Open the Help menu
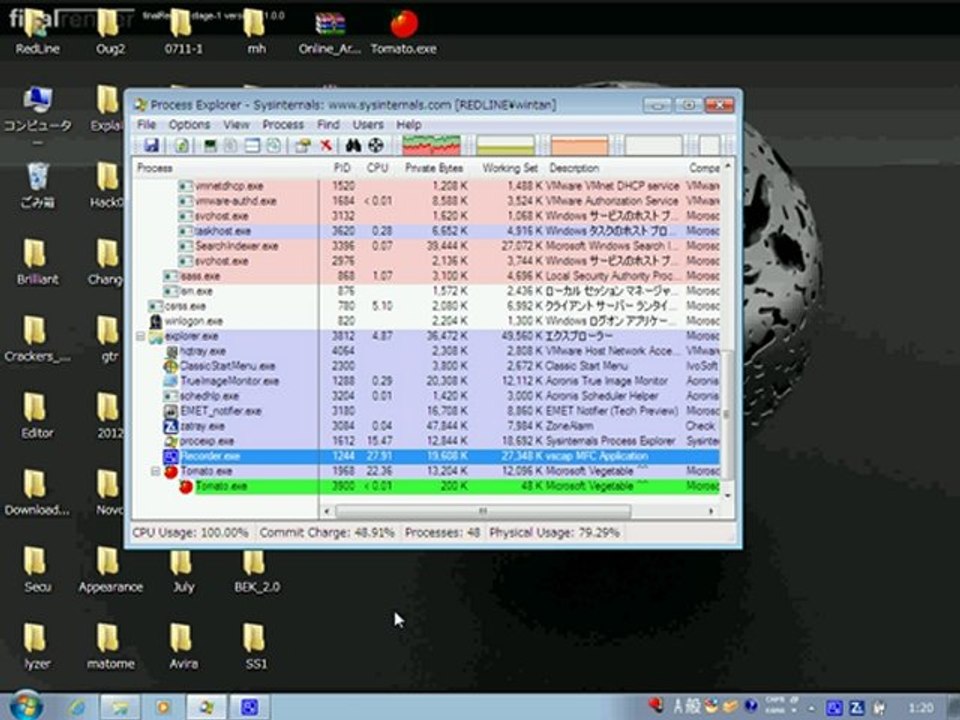The width and height of the screenshot is (960, 720). (408, 124)
